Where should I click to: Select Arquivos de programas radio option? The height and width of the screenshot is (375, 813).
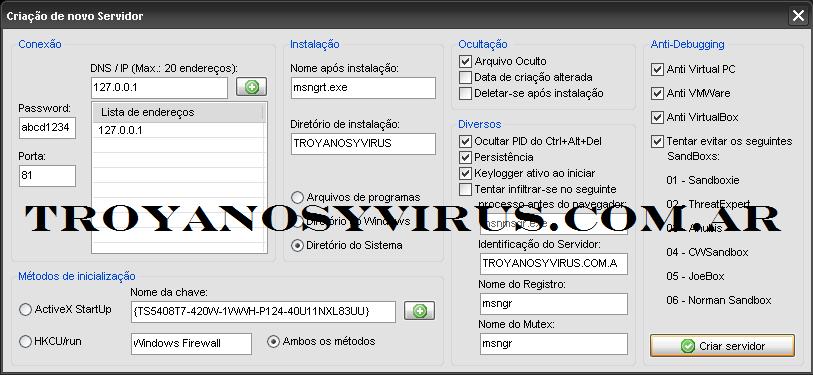pyautogui.click(x=298, y=198)
